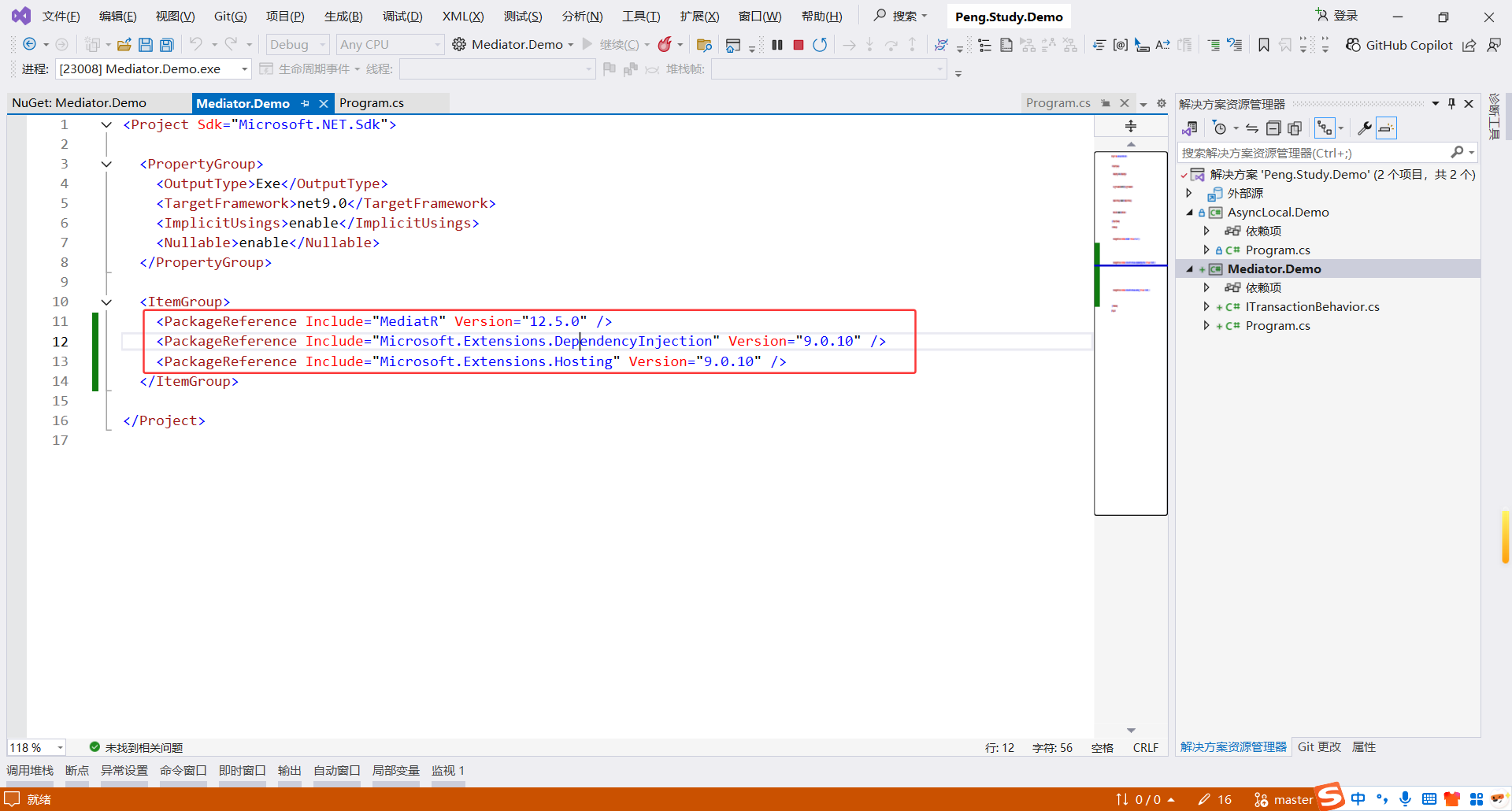Click 未找到相关问题 status indicator
1512x811 pixels.
pyautogui.click(x=136, y=747)
